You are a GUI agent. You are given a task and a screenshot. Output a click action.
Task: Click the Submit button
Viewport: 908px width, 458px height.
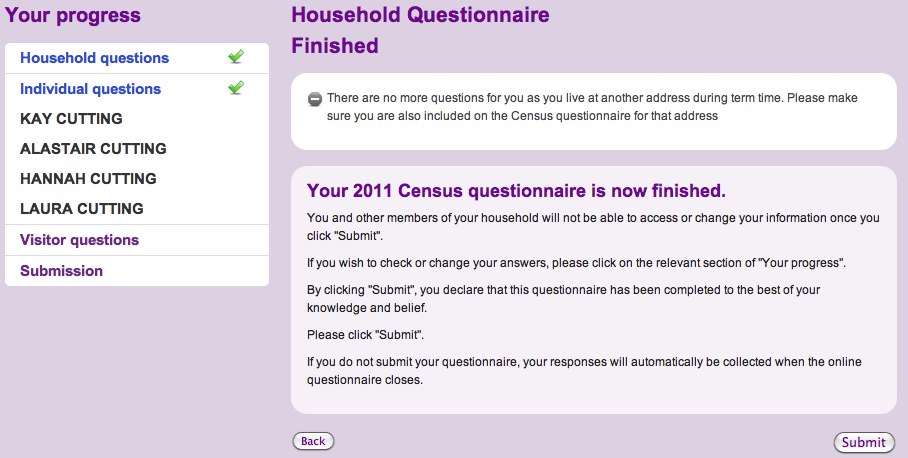click(863, 442)
